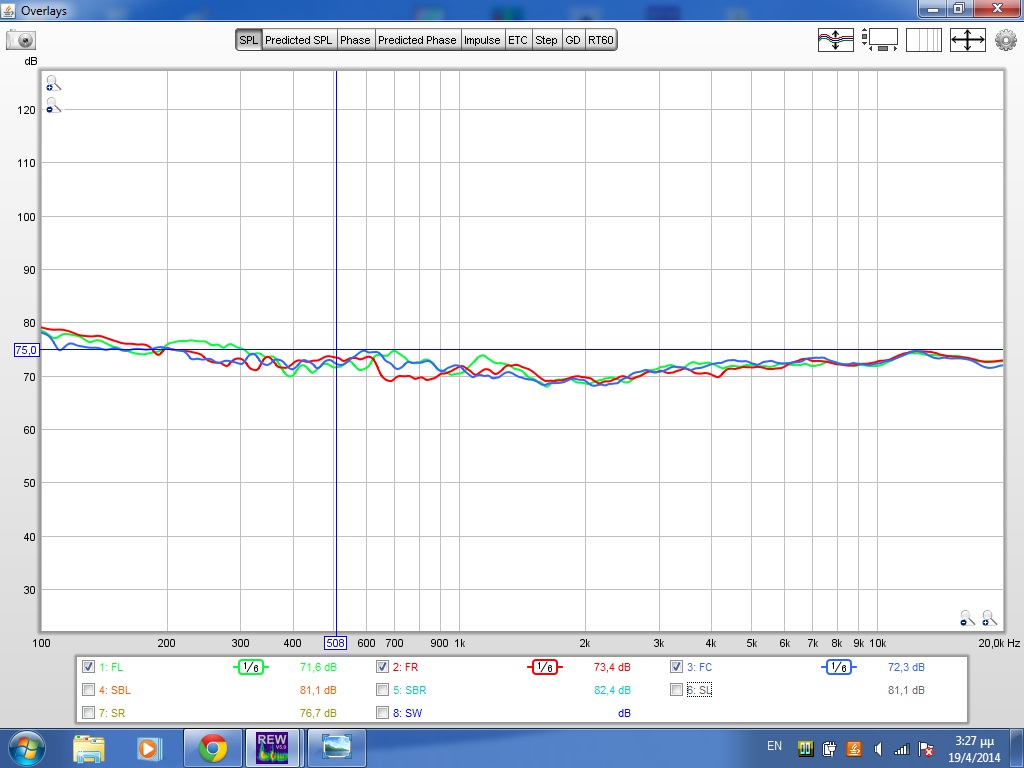The width and height of the screenshot is (1024, 768).
Task: Select the Impulse view button
Action: click(482, 40)
